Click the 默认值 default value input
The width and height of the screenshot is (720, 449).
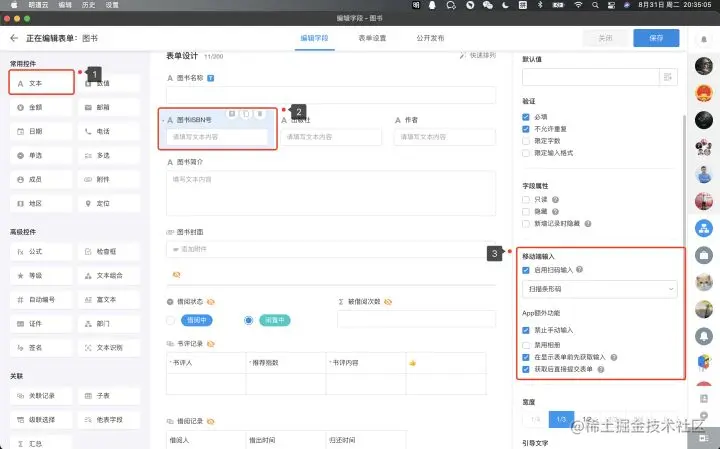pos(591,77)
